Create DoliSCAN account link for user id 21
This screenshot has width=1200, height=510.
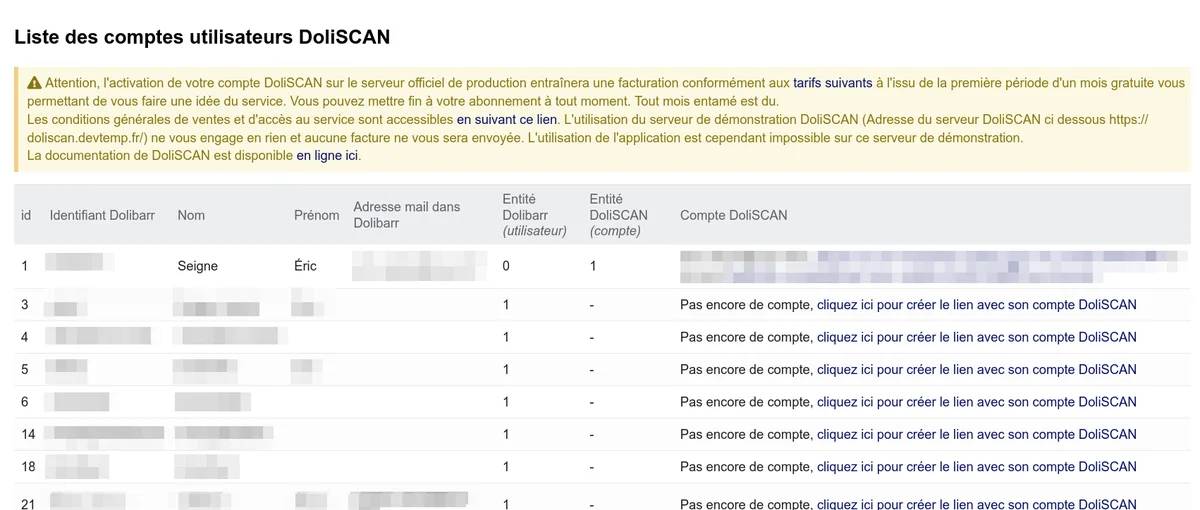[x=977, y=503]
